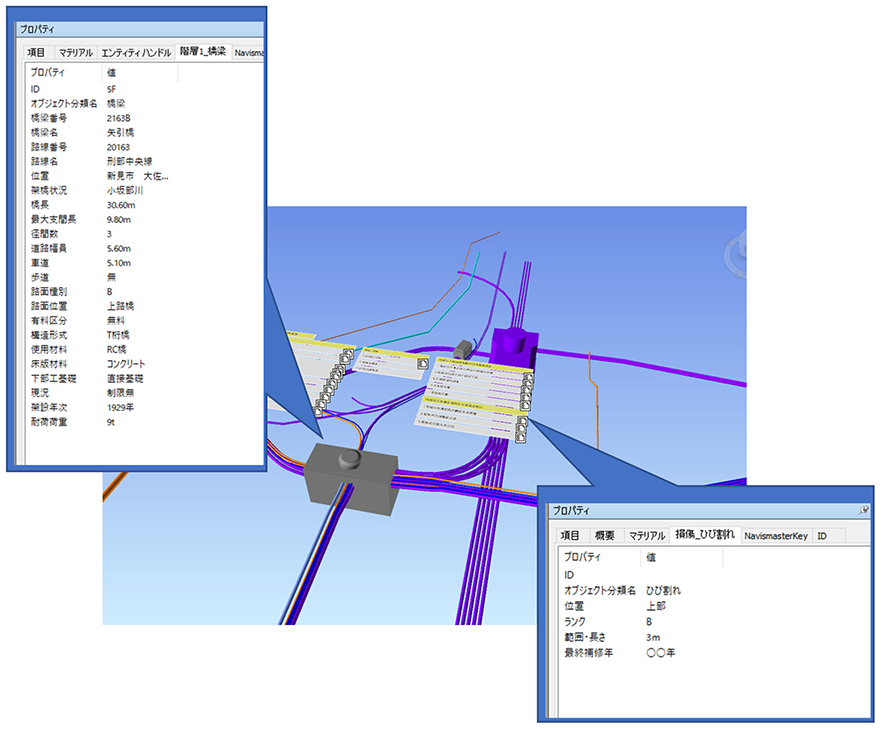
Task: Select the value 上部 in the lower-right panel
Action: [x=656, y=606]
